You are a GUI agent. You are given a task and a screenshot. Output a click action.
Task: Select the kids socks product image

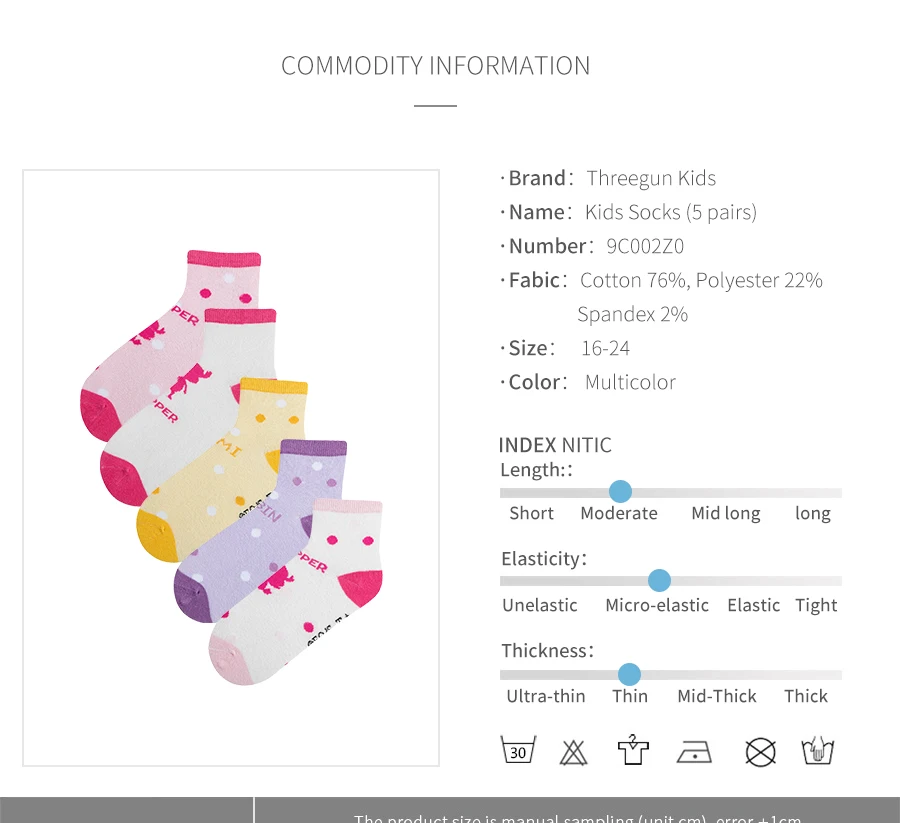pos(231,468)
